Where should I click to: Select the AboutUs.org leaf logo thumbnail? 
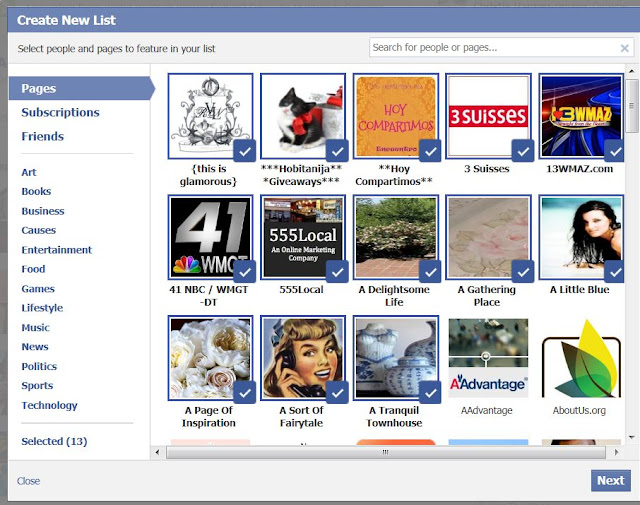pyautogui.click(x=581, y=358)
